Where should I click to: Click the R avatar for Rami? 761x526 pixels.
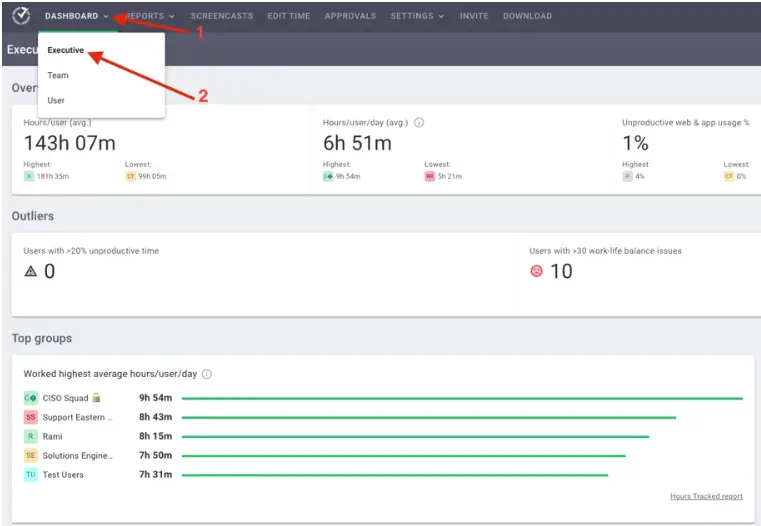tap(31, 436)
